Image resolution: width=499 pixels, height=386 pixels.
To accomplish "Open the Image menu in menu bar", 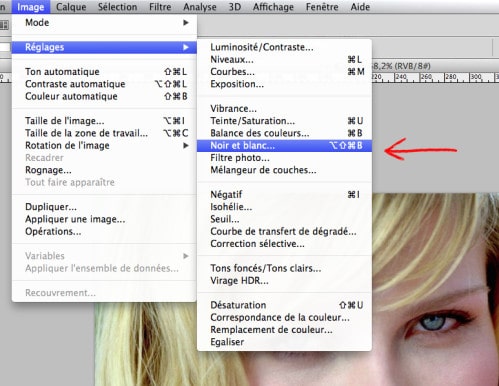I will pyautogui.click(x=31, y=7).
